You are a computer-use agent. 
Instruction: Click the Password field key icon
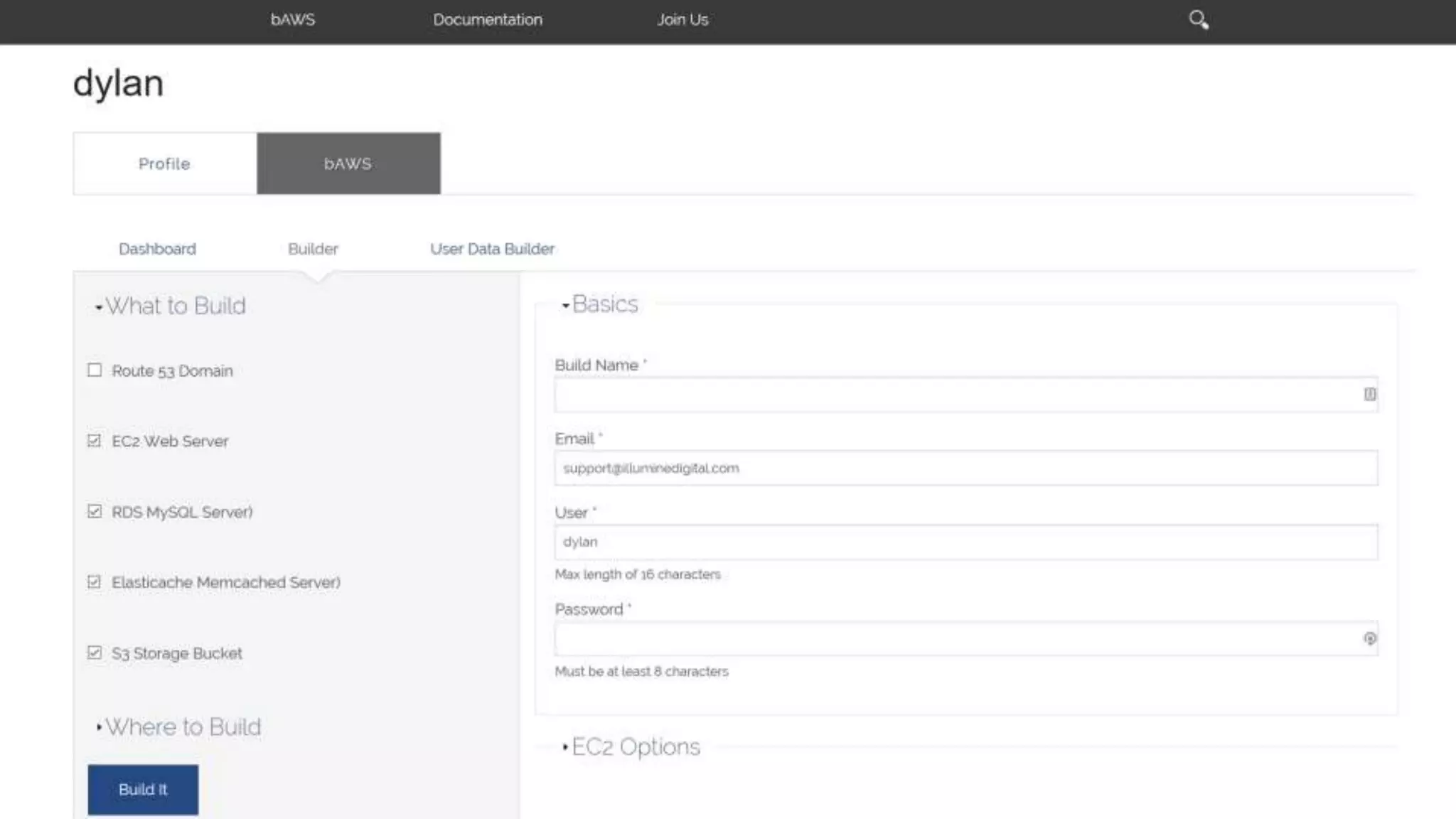[x=1369, y=638]
